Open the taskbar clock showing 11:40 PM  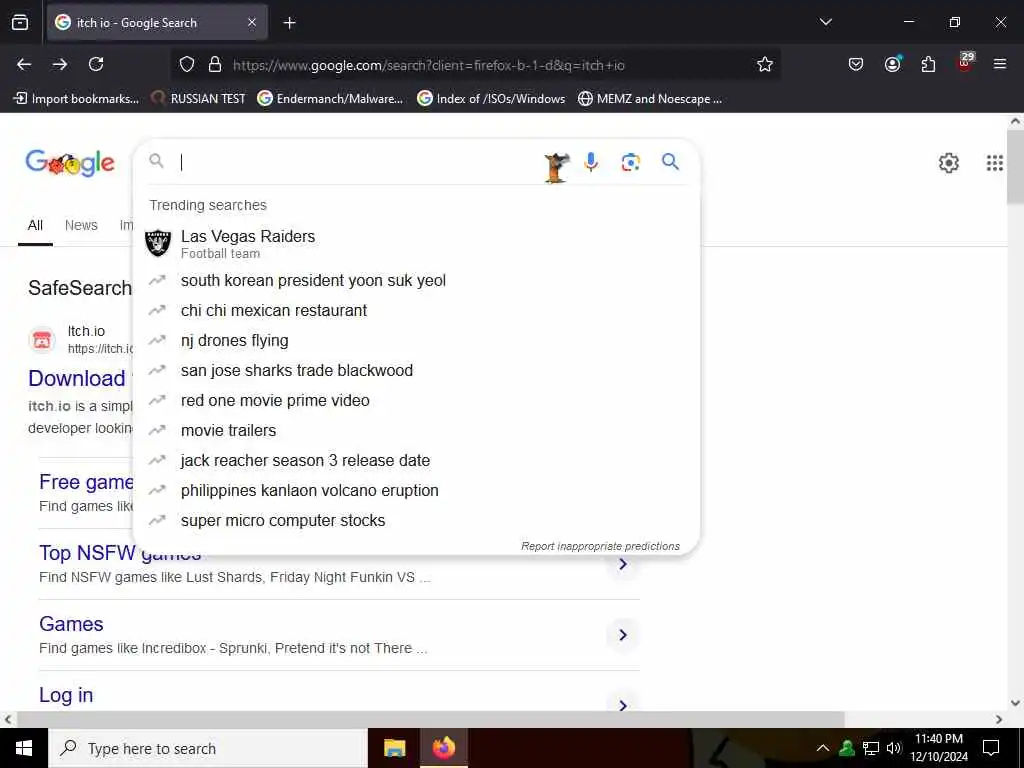pos(939,748)
